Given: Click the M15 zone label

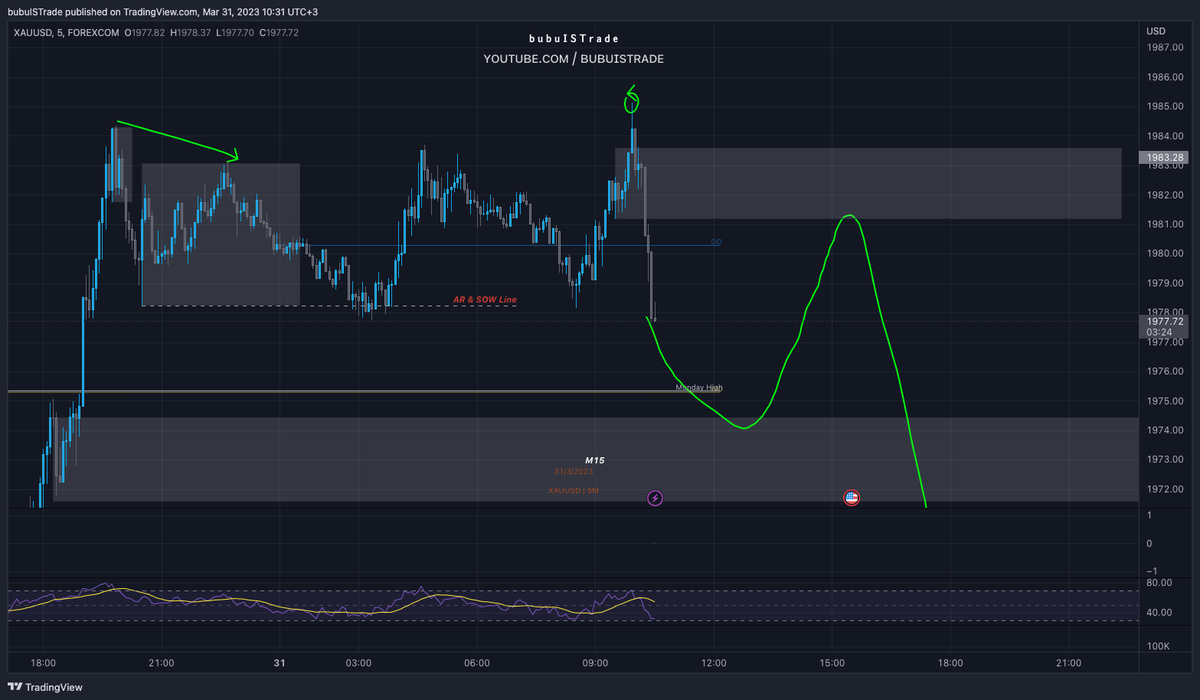Looking at the screenshot, I should [595, 460].
